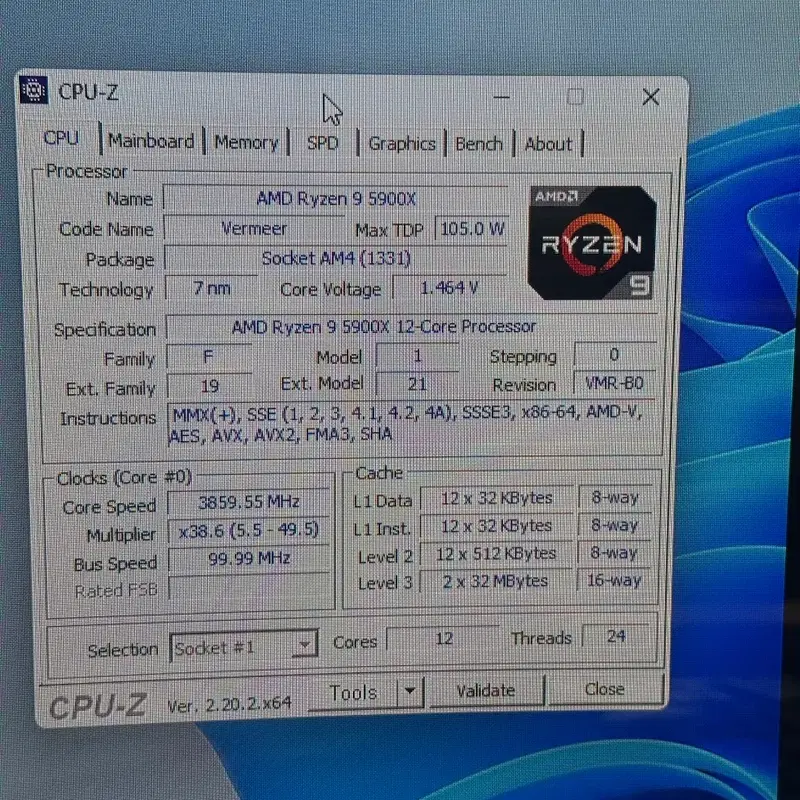Click the Level 3 value 2 x 32 MBytes
This screenshot has width=800, height=800.
[496, 581]
